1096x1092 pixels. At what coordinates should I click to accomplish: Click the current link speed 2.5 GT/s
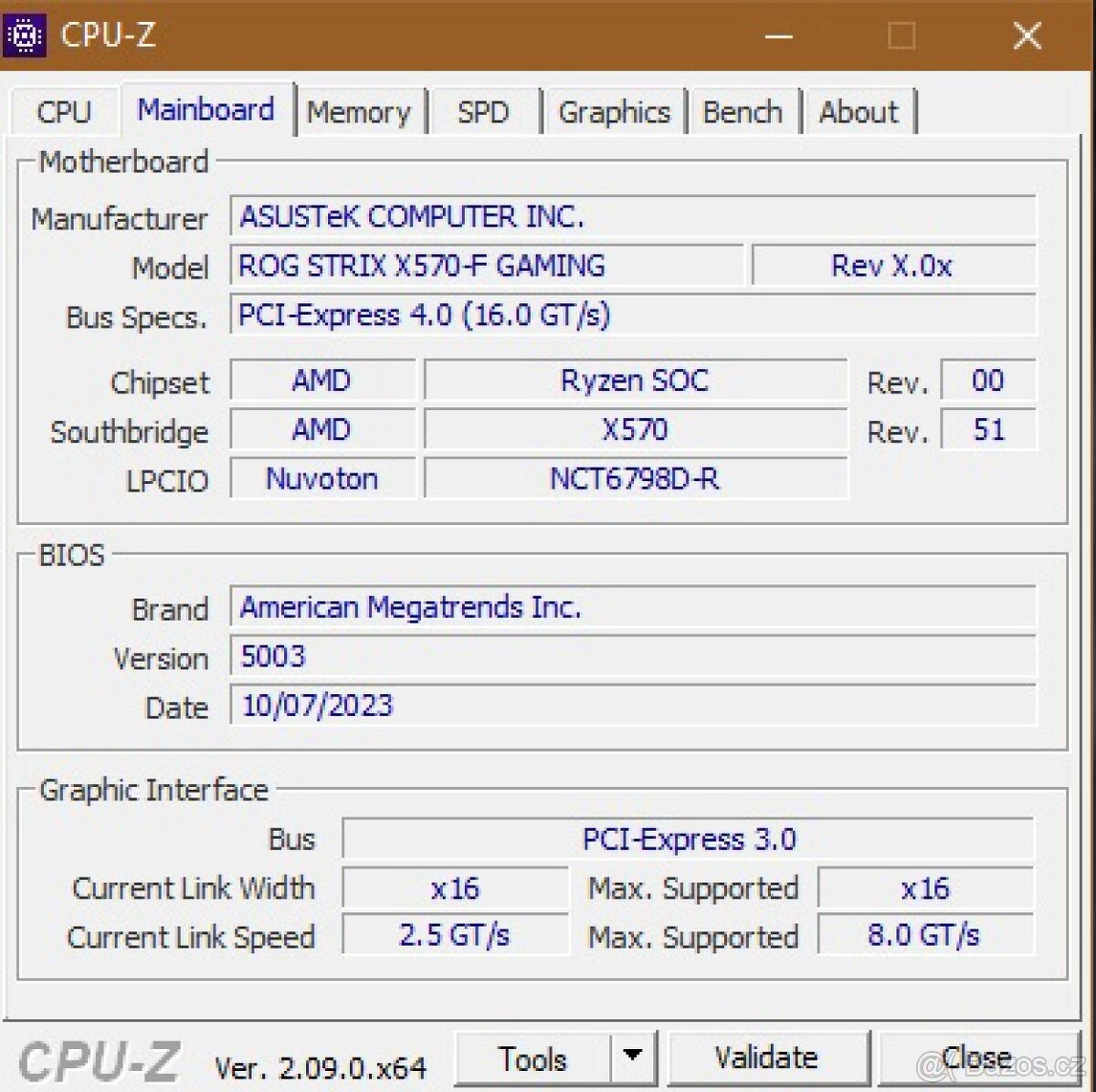tap(456, 936)
